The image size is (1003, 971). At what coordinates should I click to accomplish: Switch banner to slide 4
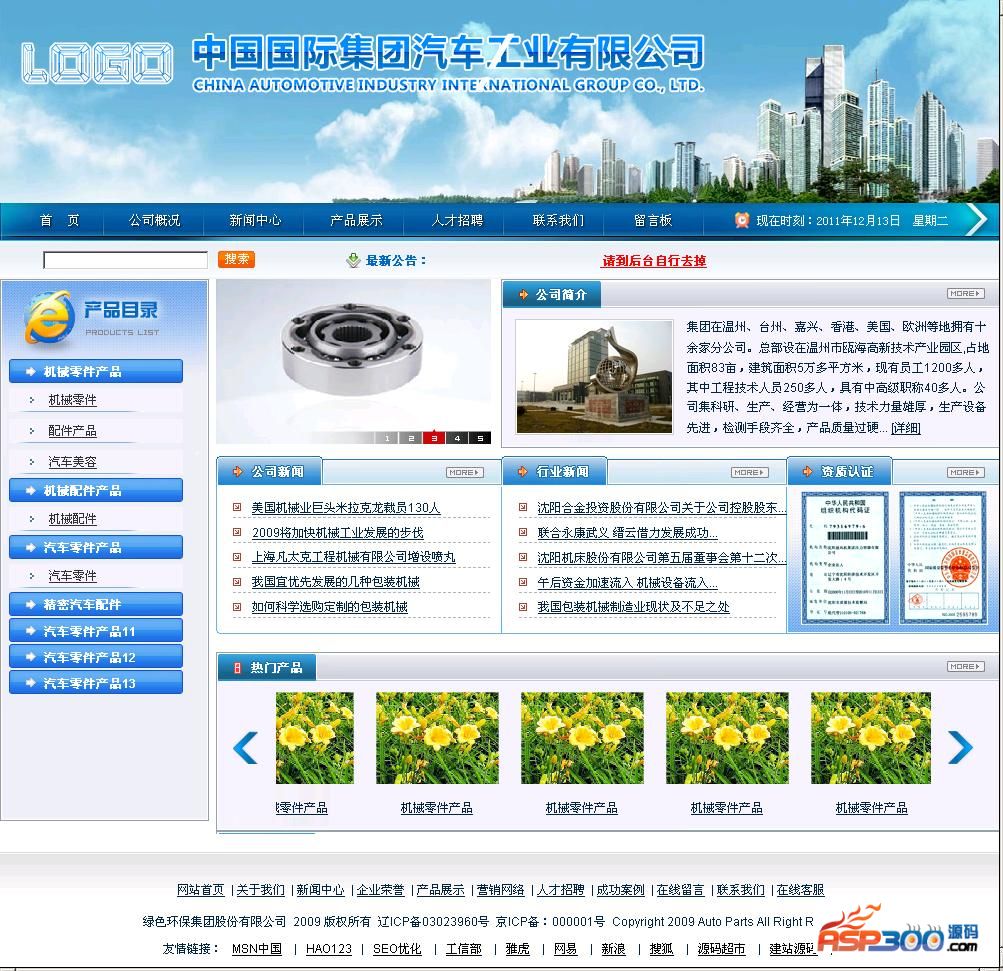click(457, 438)
